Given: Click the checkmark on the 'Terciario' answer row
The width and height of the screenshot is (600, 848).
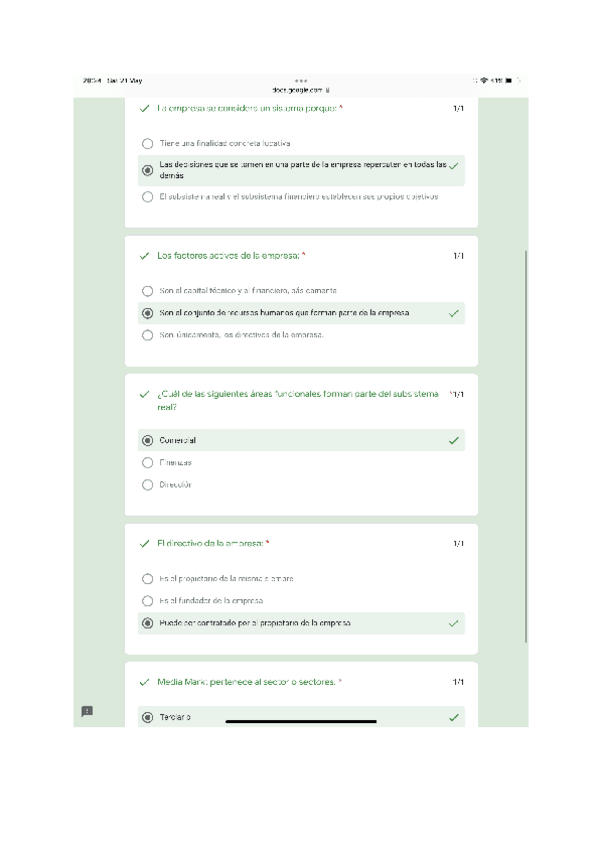Looking at the screenshot, I should [x=455, y=717].
